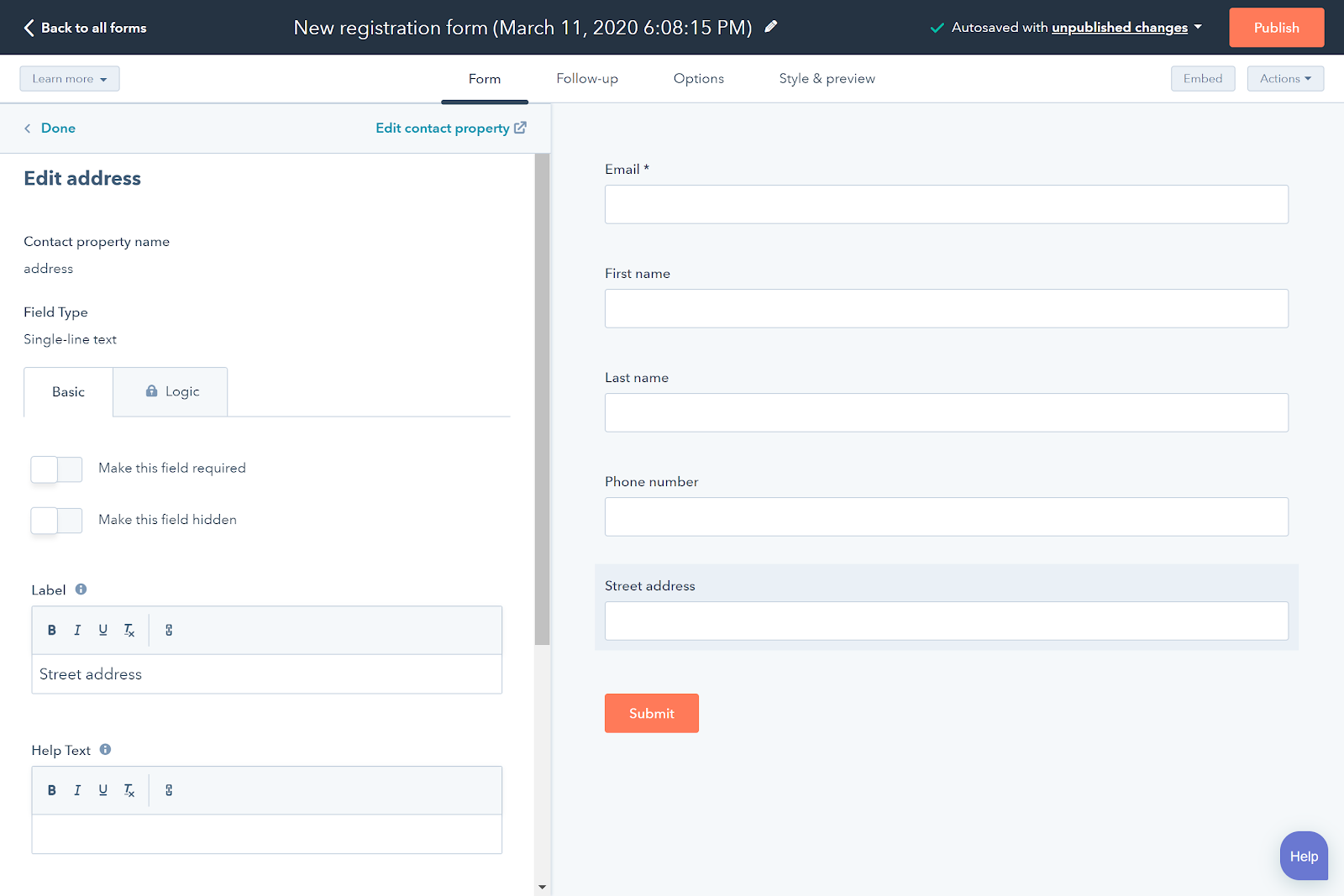1344x896 pixels.
Task: Insert link in the Help Text editor toolbar
Action: click(169, 790)
